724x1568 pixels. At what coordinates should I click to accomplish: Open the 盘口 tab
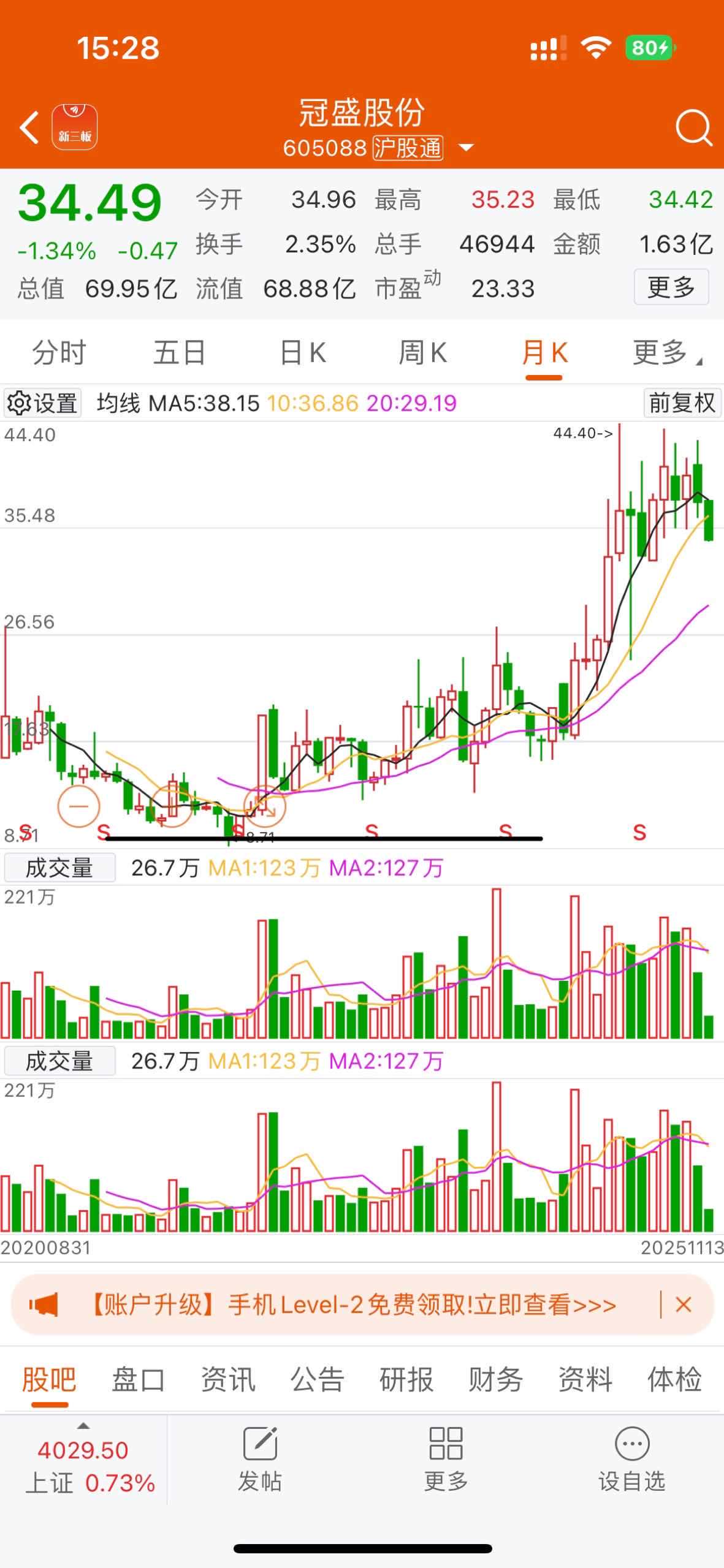(x=139, y=1380)
